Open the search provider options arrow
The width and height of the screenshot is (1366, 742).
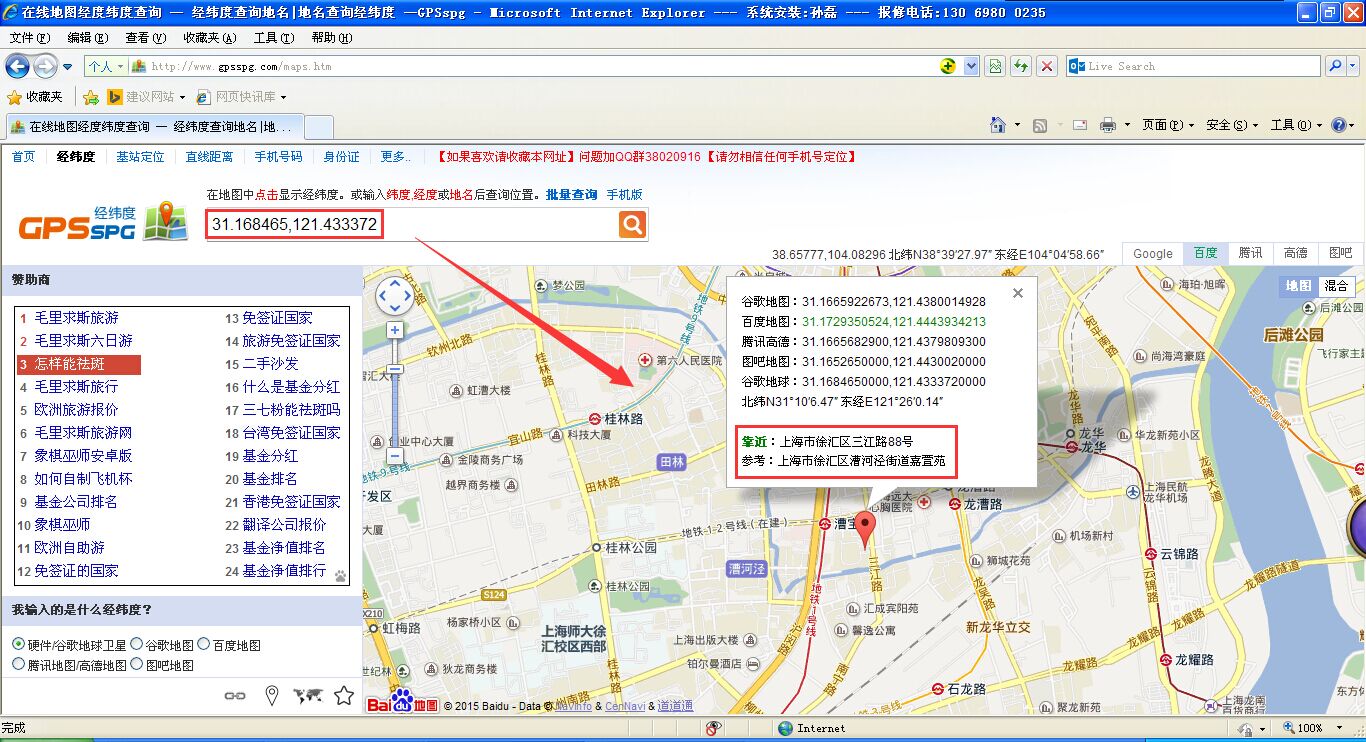pyautogui.click(x=1352, y=66)
